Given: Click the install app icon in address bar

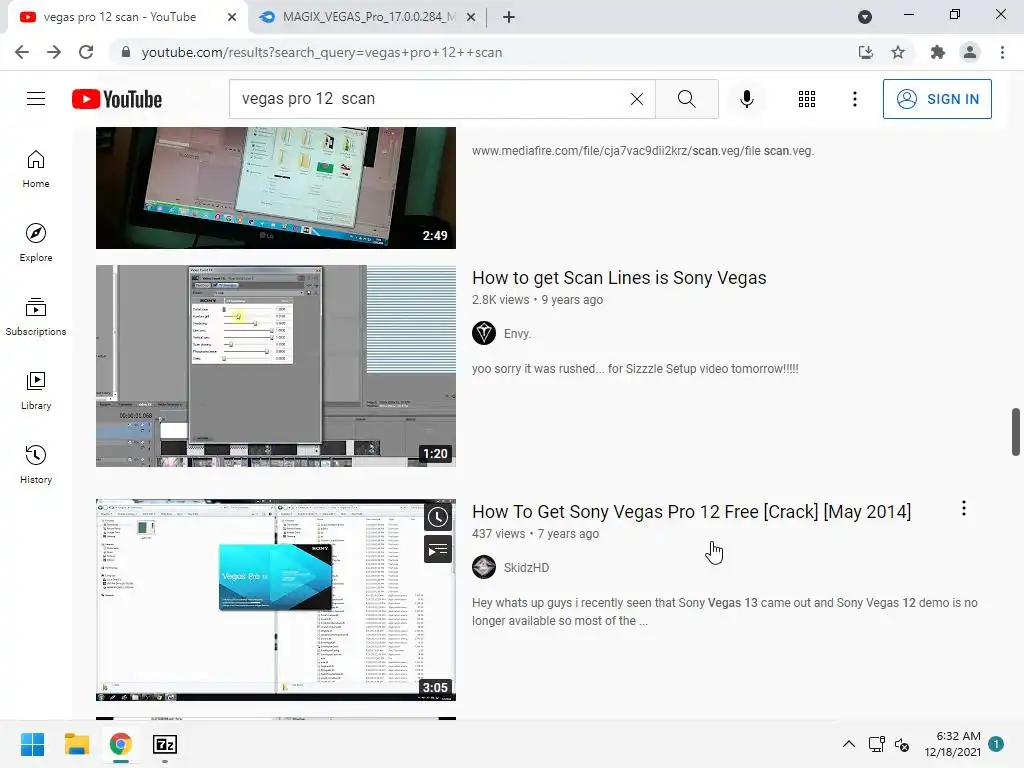Looking at the screenshot, I should point(865,52).
